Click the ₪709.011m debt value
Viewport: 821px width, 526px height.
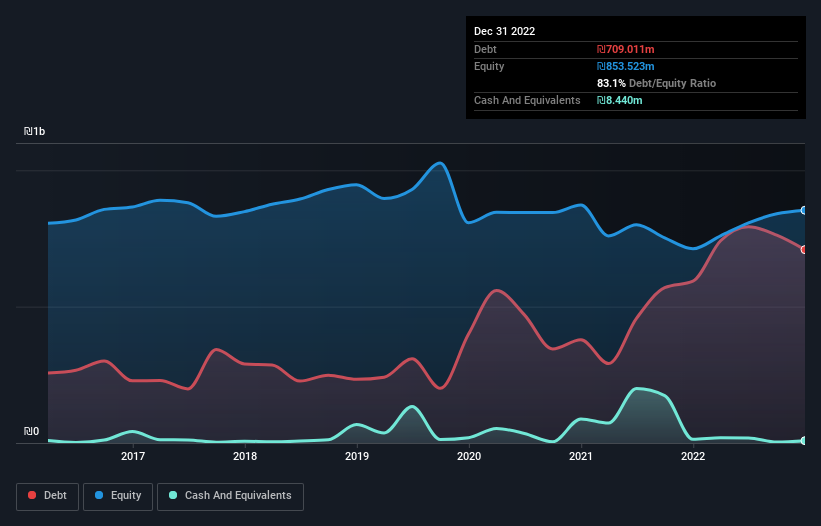click(626, 49)
